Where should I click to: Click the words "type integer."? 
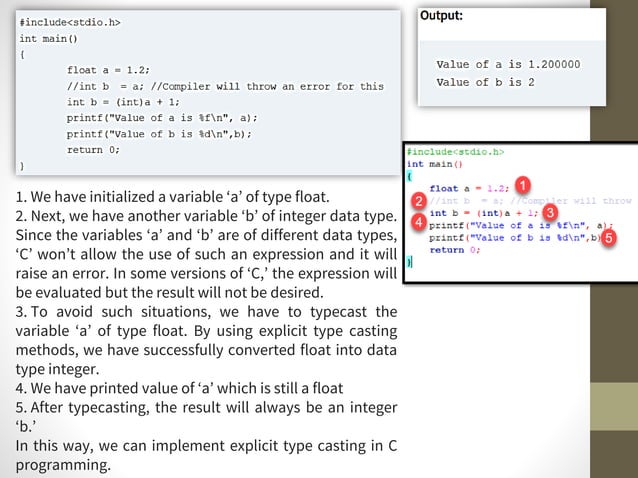pos(57,369)
